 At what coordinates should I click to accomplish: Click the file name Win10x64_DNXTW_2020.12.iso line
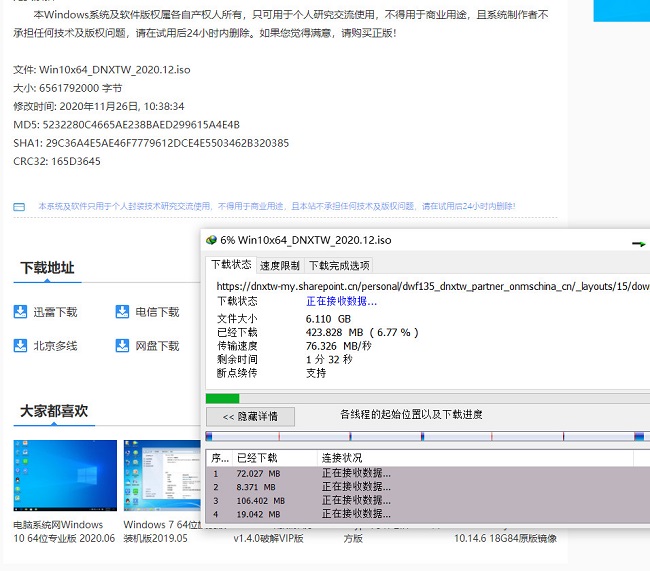[102, 70]
